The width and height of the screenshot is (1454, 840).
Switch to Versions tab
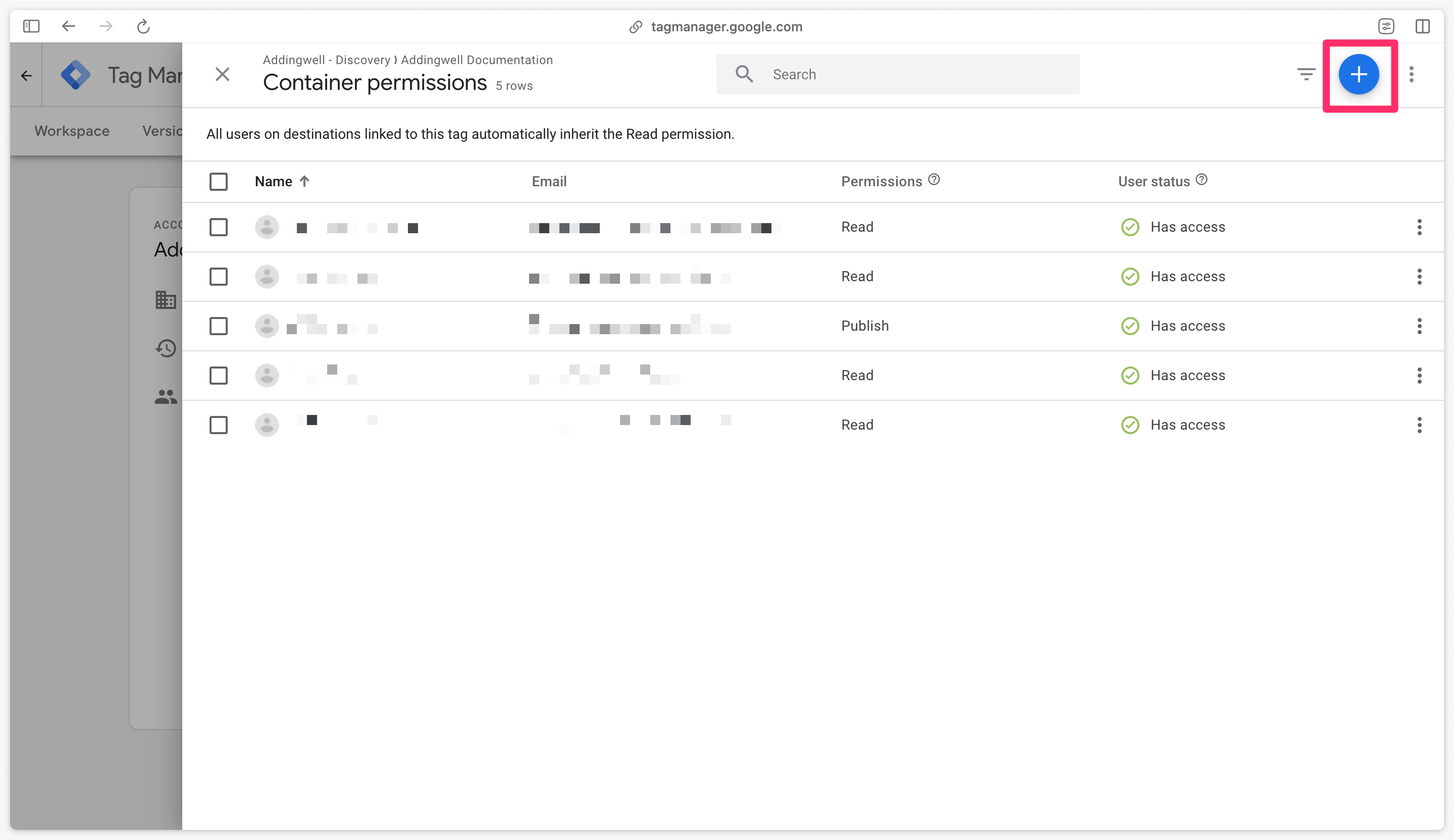(x=159, y=130)
